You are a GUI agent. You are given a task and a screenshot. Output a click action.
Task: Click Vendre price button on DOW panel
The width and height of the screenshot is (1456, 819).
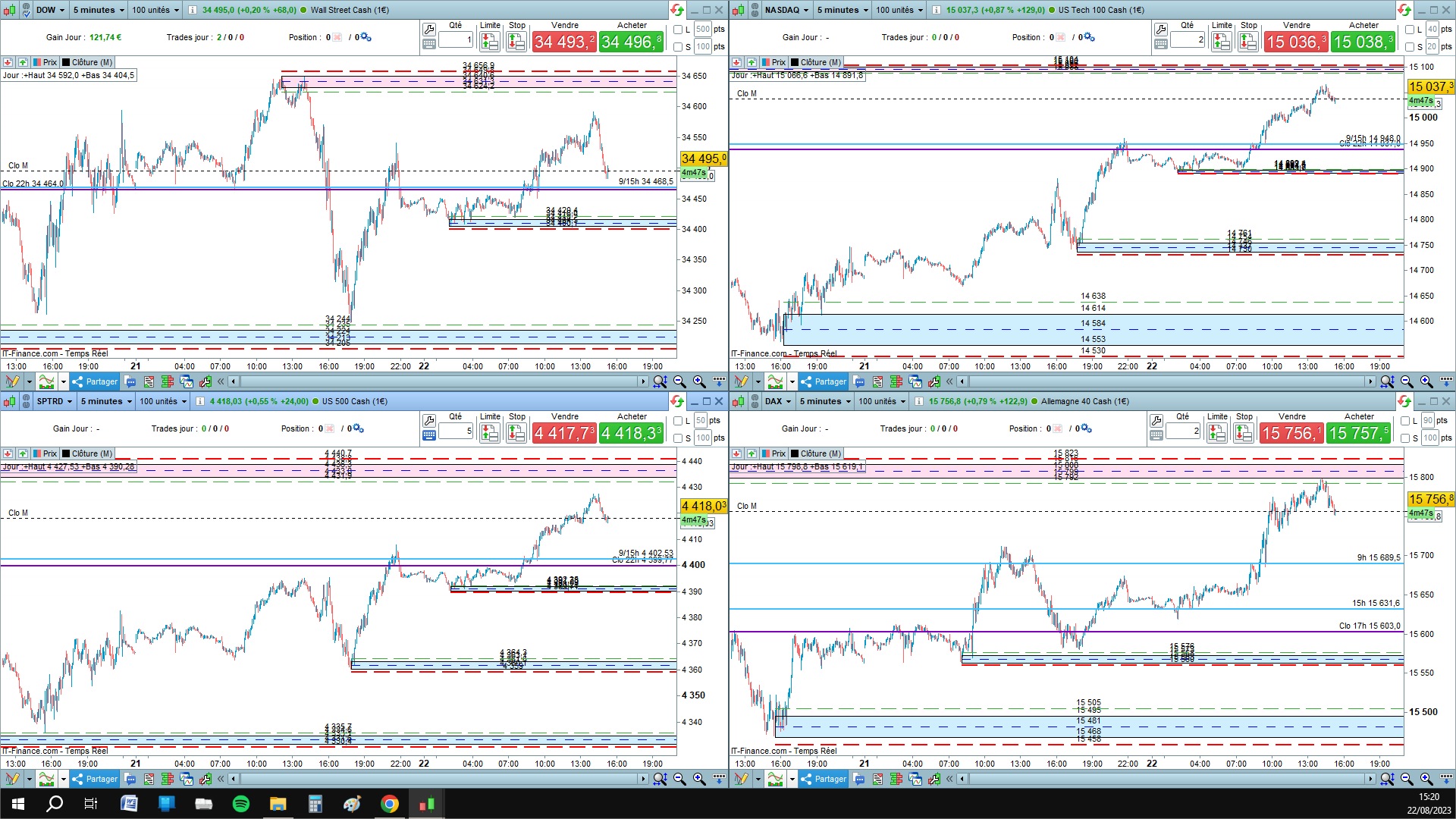(564, 42)
